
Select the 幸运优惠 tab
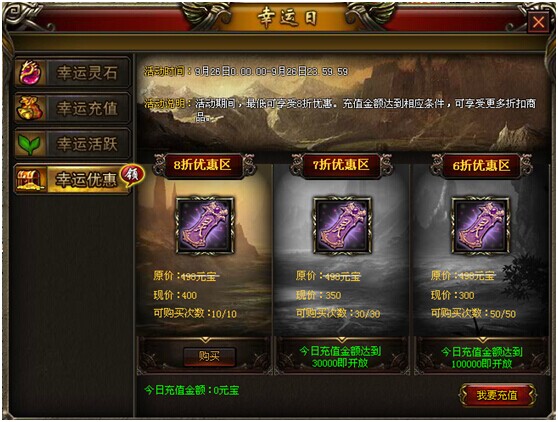click(x=73, y=179)
